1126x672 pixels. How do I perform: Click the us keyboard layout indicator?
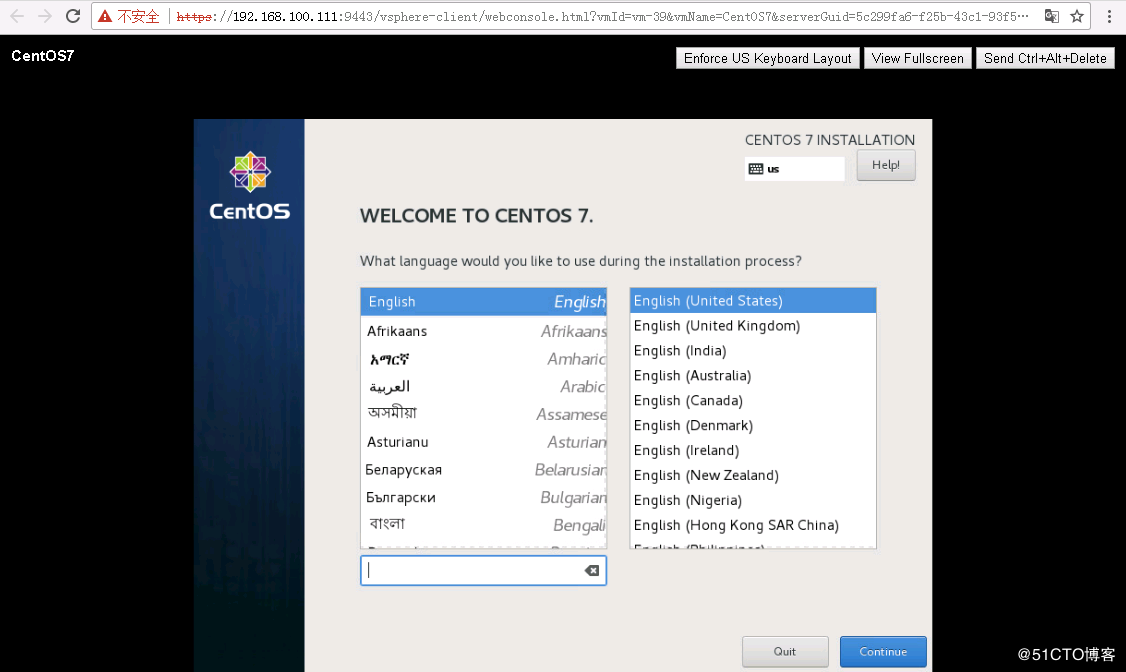click(794, 169)
